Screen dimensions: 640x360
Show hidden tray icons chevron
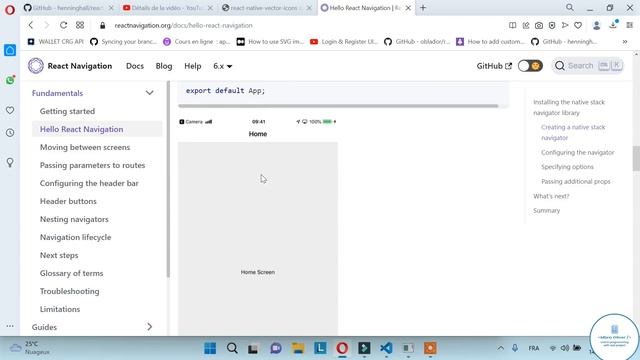[500, 348]
